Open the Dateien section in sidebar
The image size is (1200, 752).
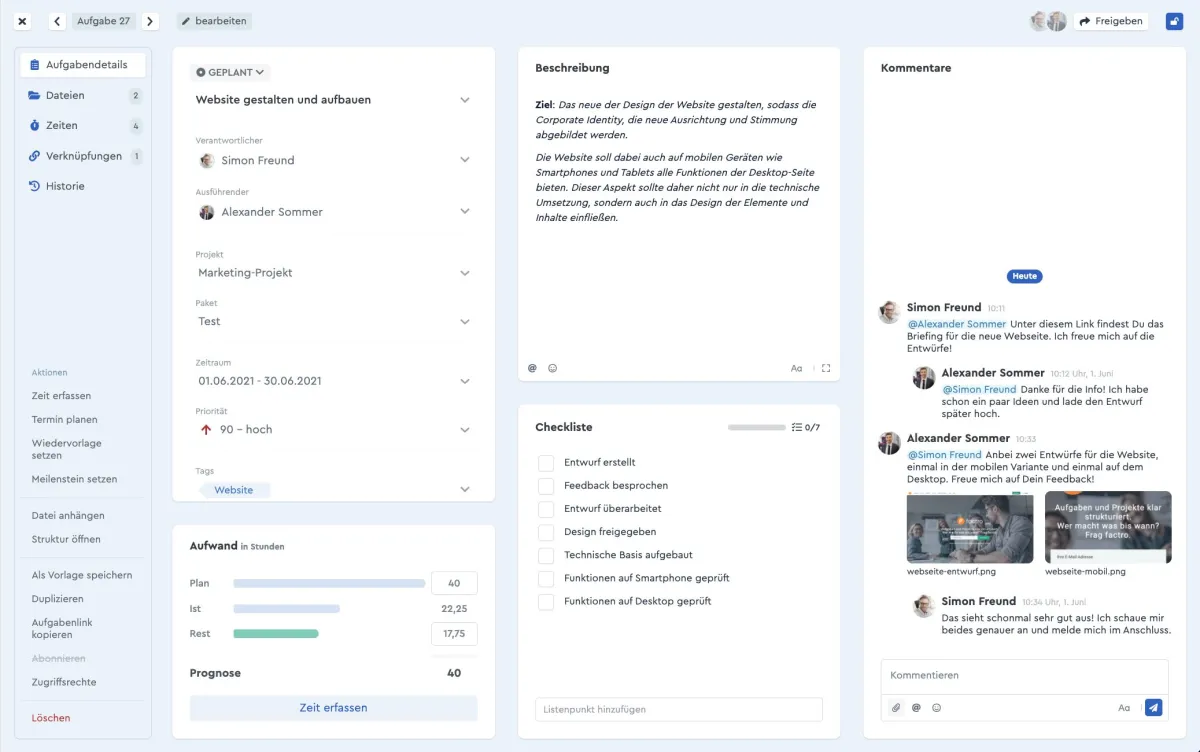click(65, 96)
